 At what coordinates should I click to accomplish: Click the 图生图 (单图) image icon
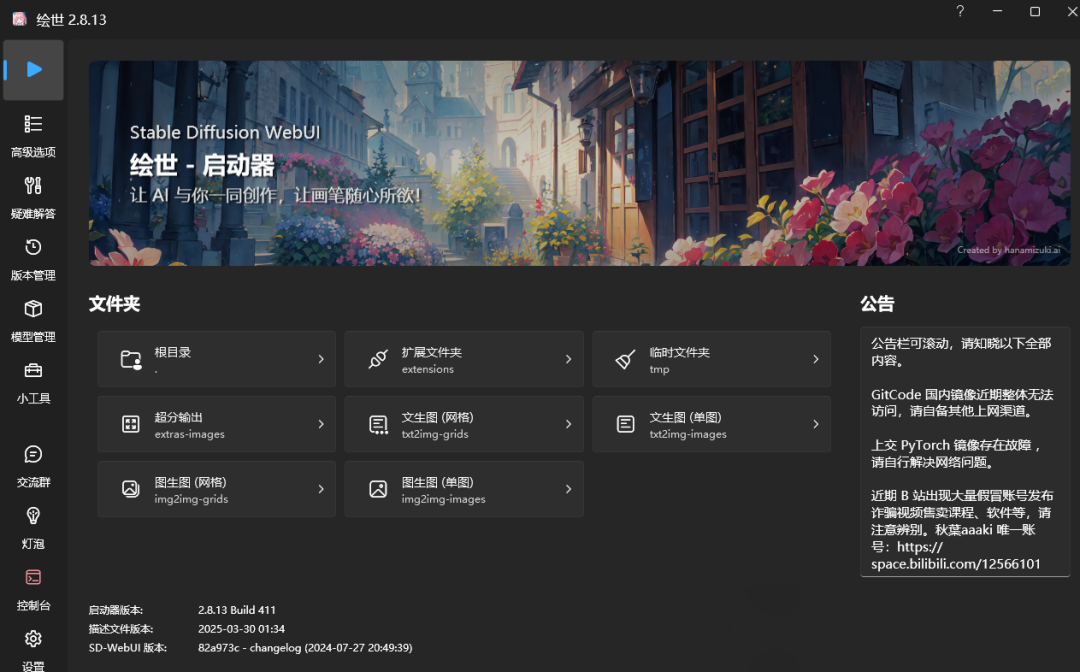(x=378, y=489)
